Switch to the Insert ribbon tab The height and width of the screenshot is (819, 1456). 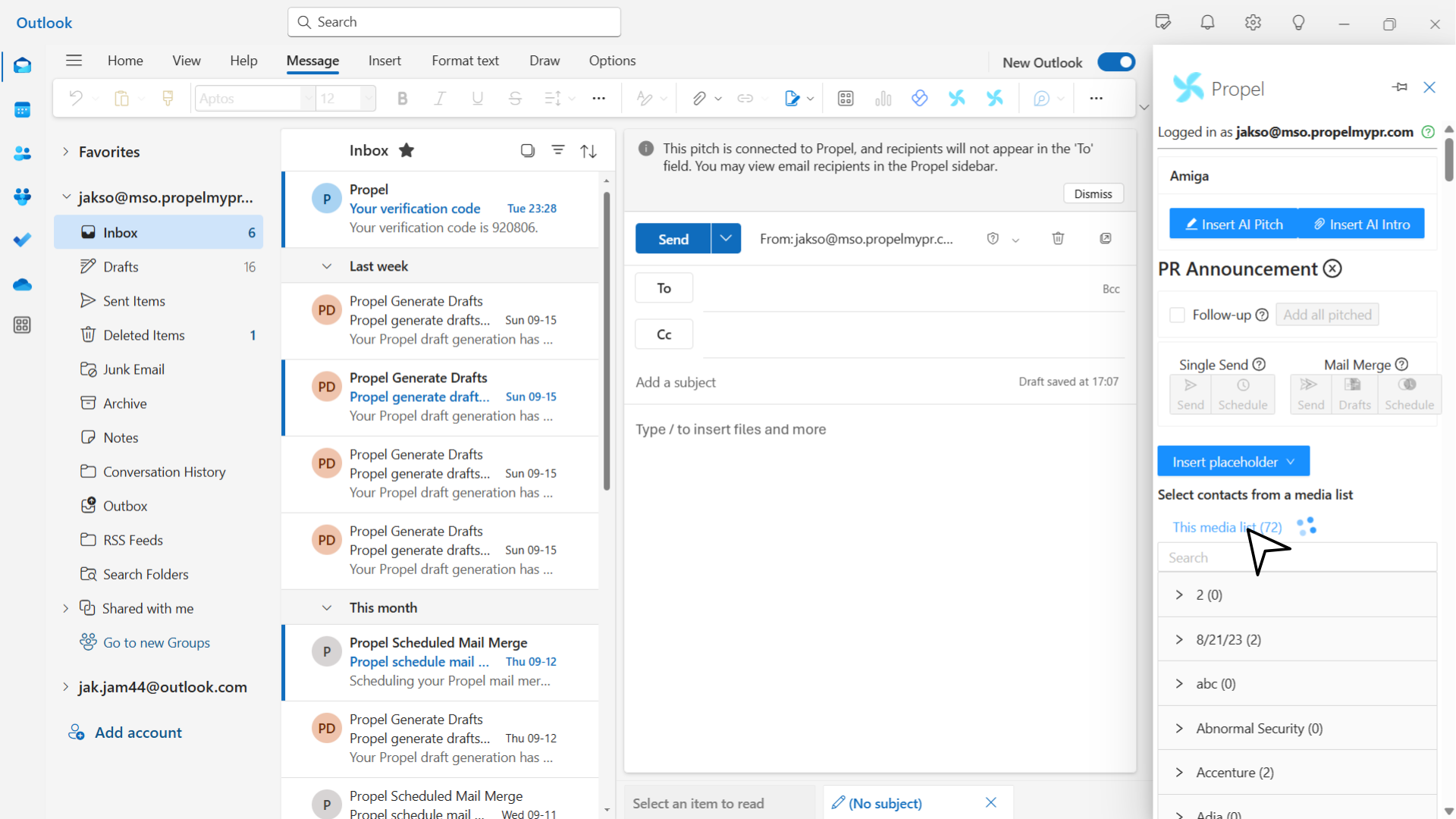384,61
